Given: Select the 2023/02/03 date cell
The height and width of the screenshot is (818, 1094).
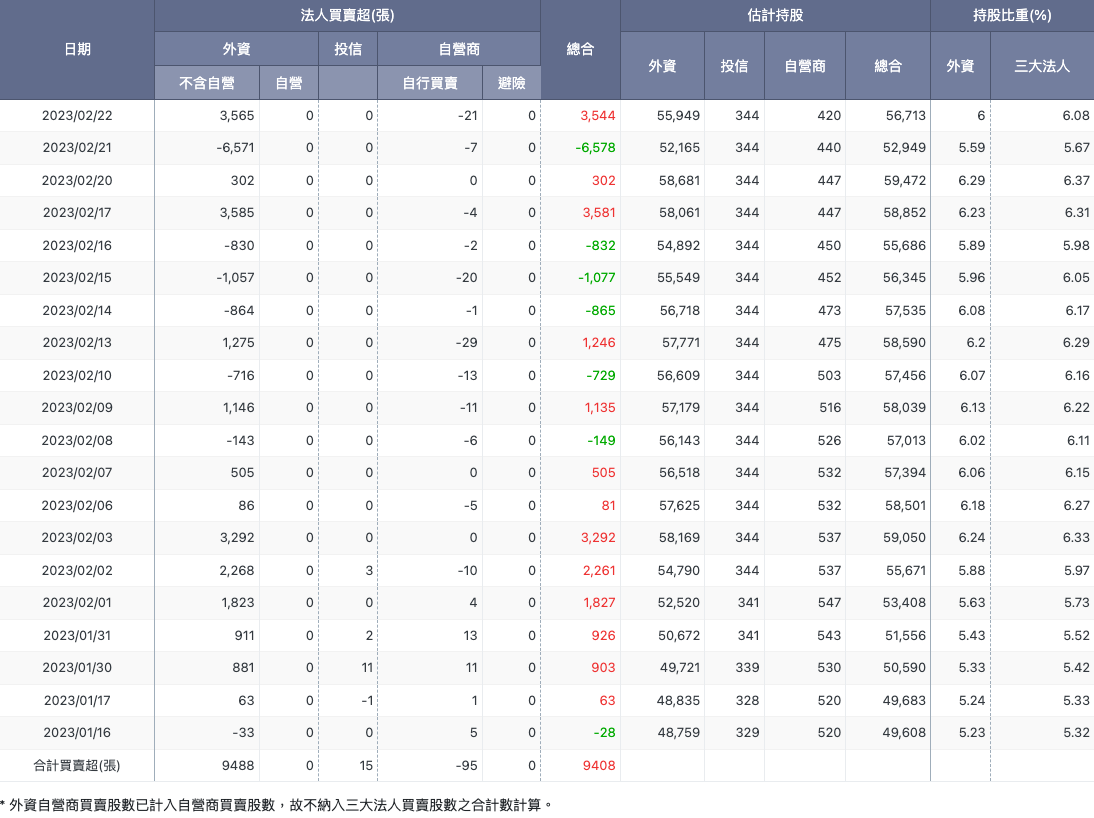Looking at the screenshot, I should 77,537.
